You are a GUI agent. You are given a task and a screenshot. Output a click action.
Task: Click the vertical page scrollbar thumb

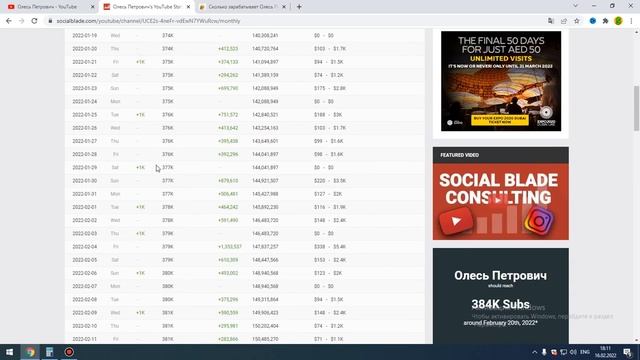coord(636,108)
